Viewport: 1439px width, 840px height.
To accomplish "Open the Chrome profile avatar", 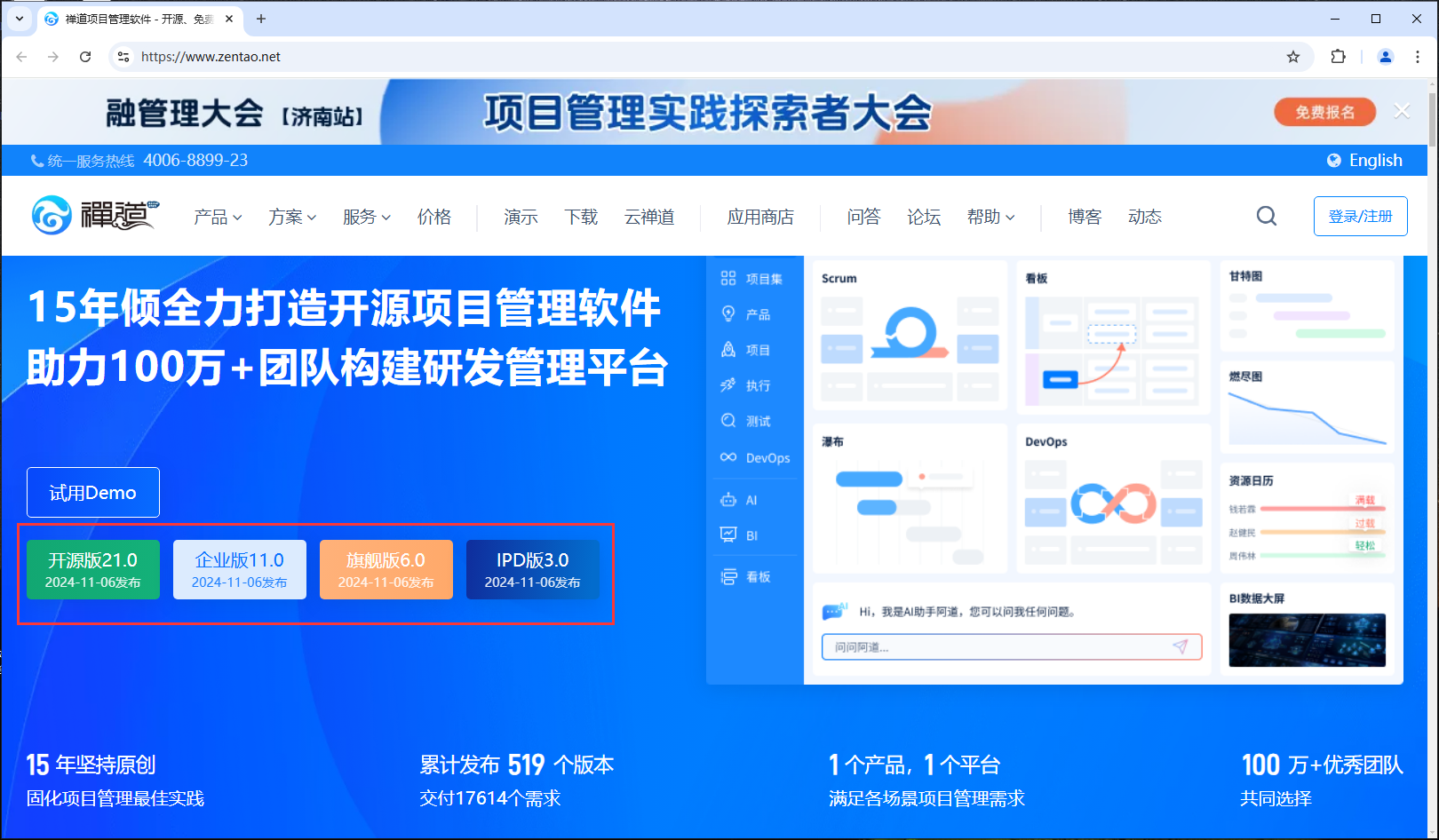I will click(x=1385, y=57).
